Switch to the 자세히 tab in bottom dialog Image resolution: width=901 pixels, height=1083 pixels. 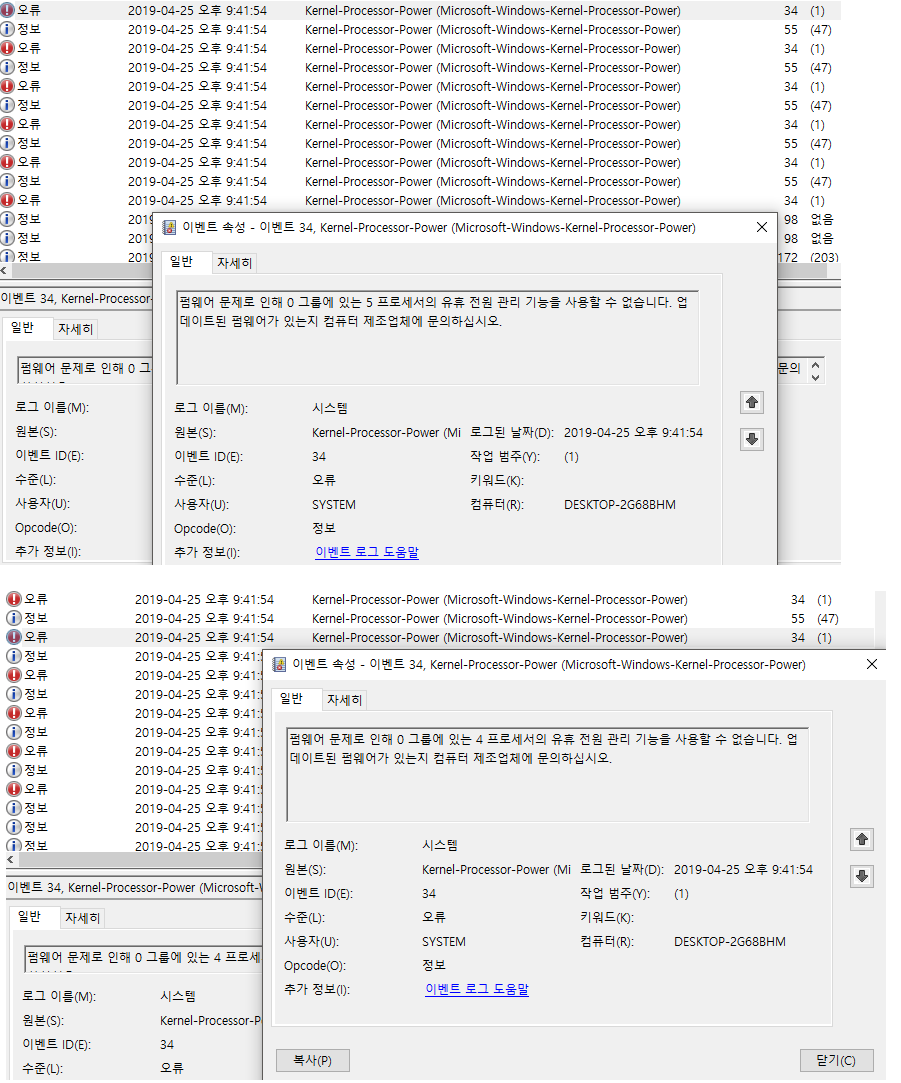point(344,700)
